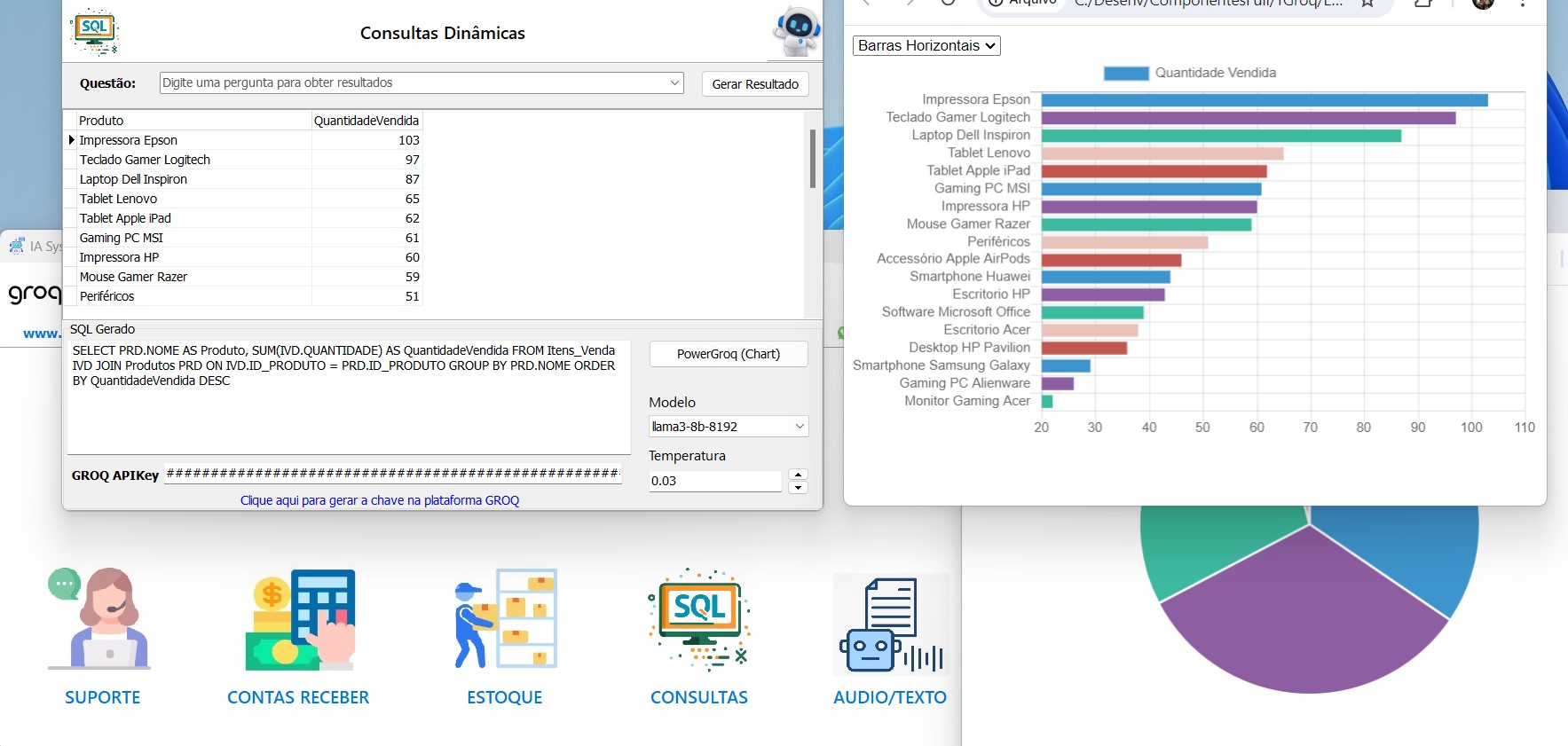The width and height of the screenshot is (1568, 746).
Task: Click the groq logo in background window
Action: click(x=34, y=293)
